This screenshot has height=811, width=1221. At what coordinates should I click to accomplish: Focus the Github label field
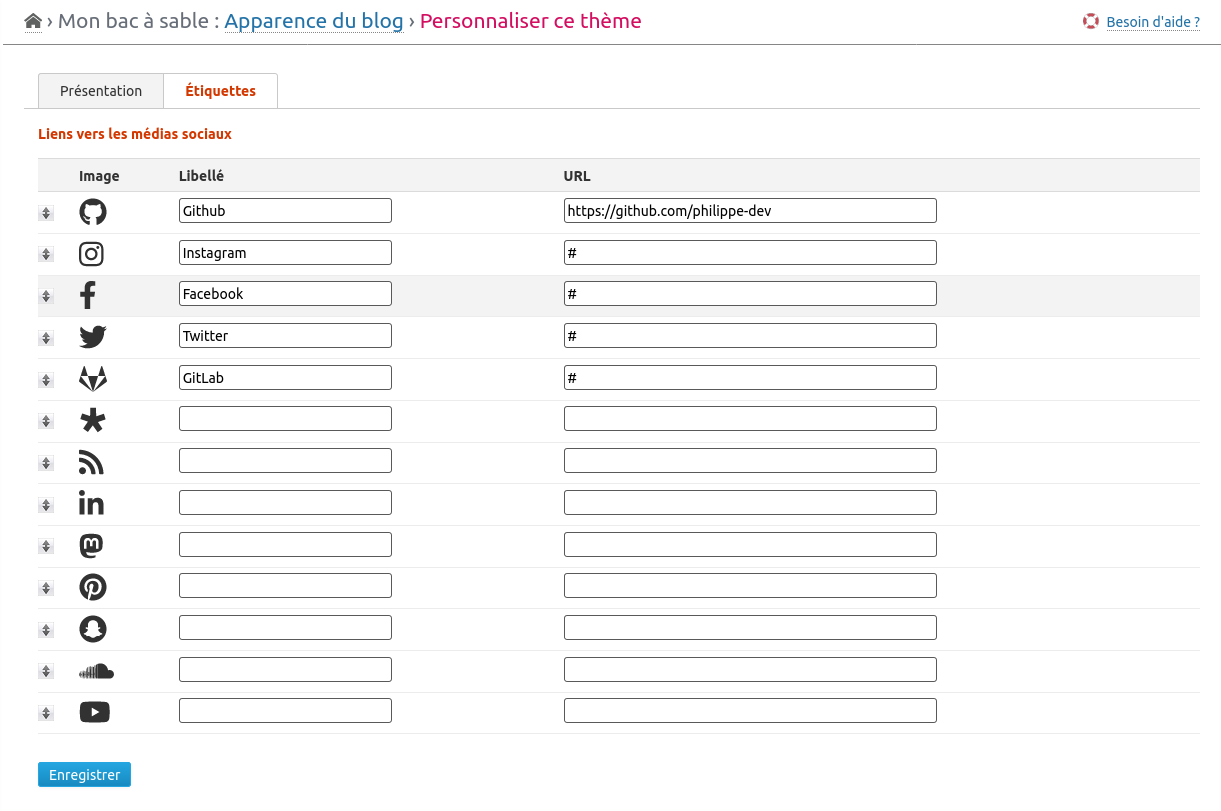285,211
